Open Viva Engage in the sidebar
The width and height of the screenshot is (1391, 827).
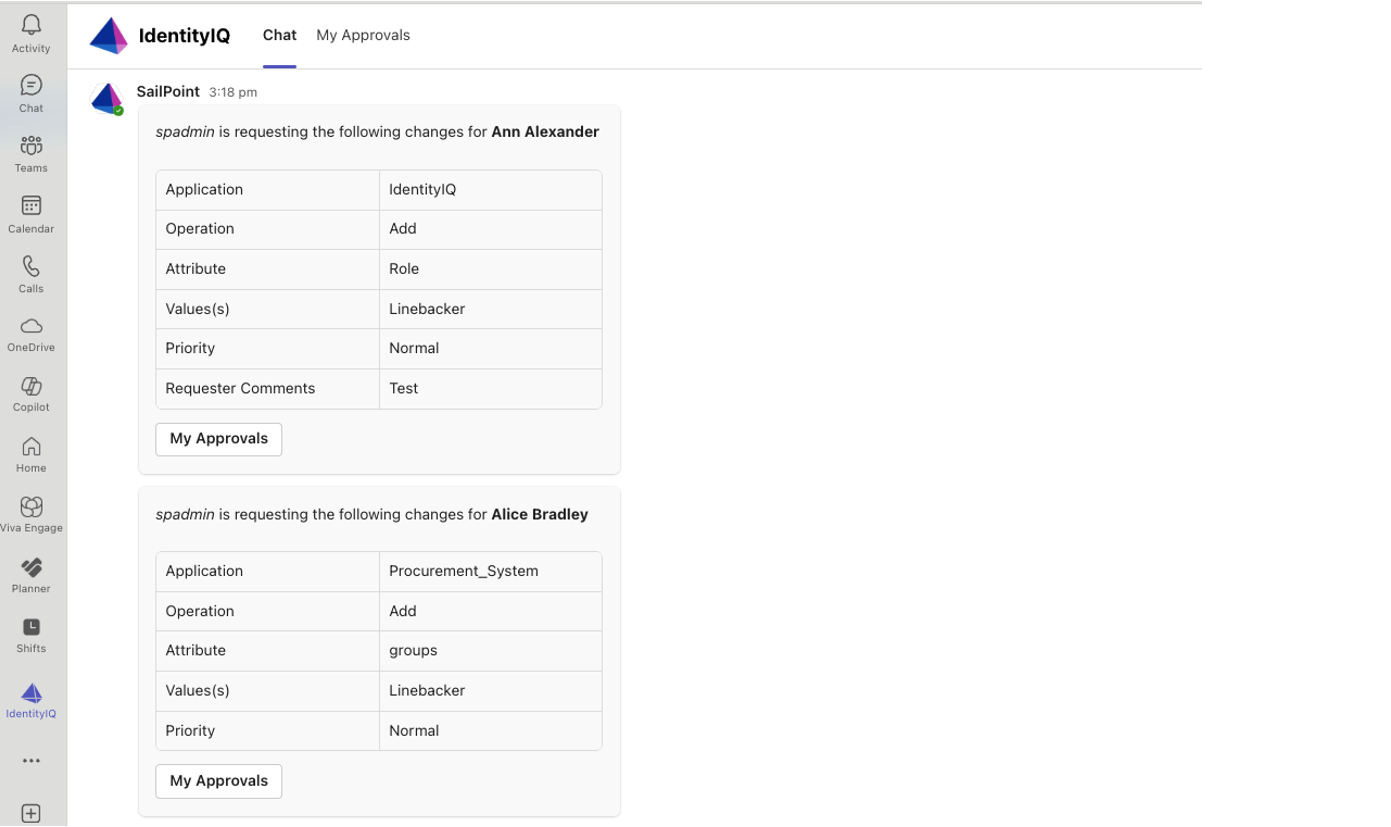[x=31, y=514]
